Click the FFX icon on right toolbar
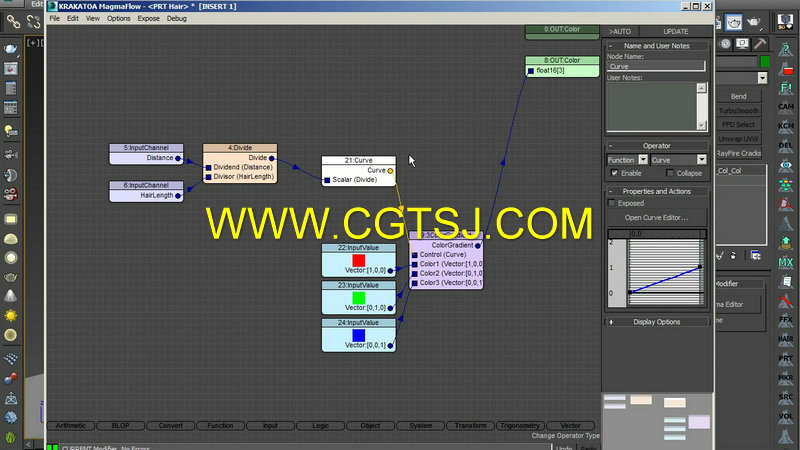 tap(786, 320)
